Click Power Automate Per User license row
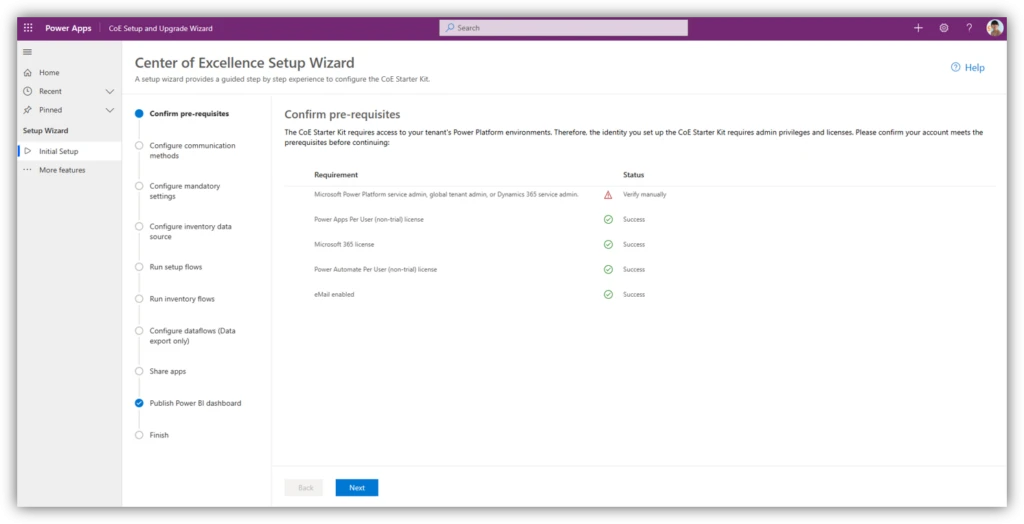 376,269
